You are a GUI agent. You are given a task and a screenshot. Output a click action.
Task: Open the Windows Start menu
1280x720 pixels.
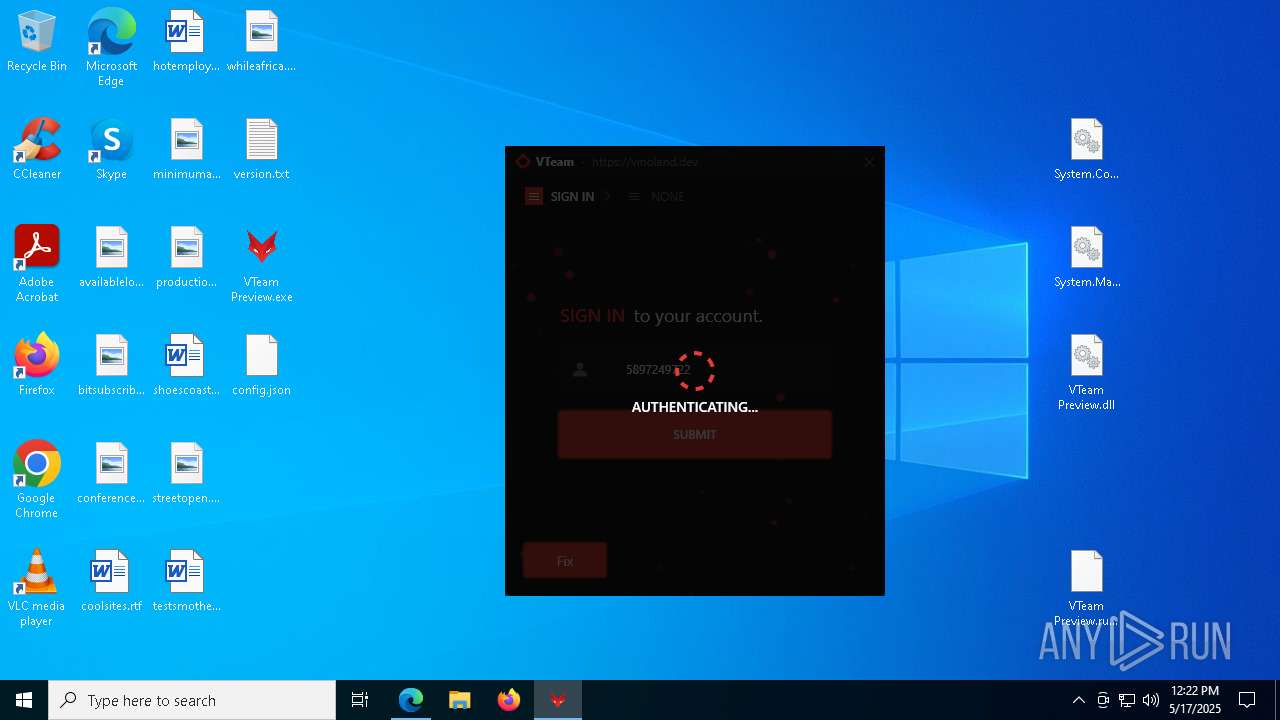click(24, 700)
